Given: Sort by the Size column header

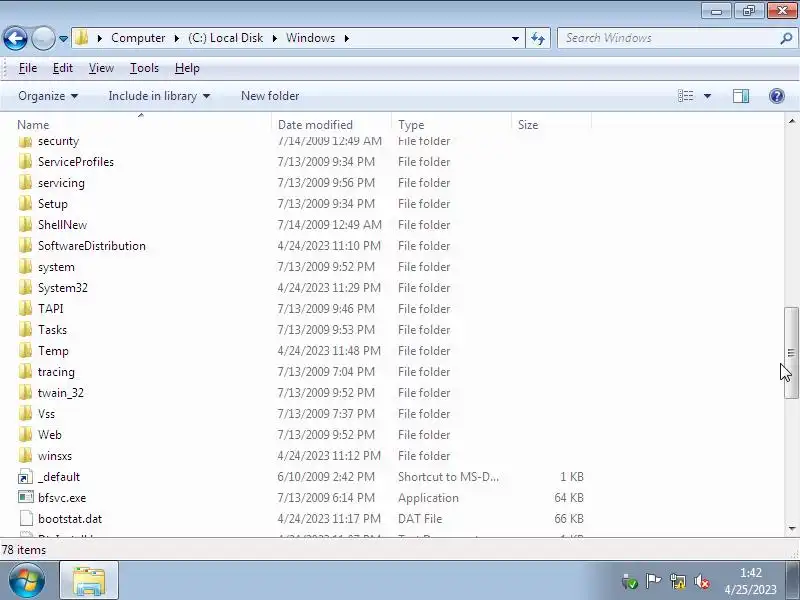Looking at the screenshot, I should pos(552,124).
